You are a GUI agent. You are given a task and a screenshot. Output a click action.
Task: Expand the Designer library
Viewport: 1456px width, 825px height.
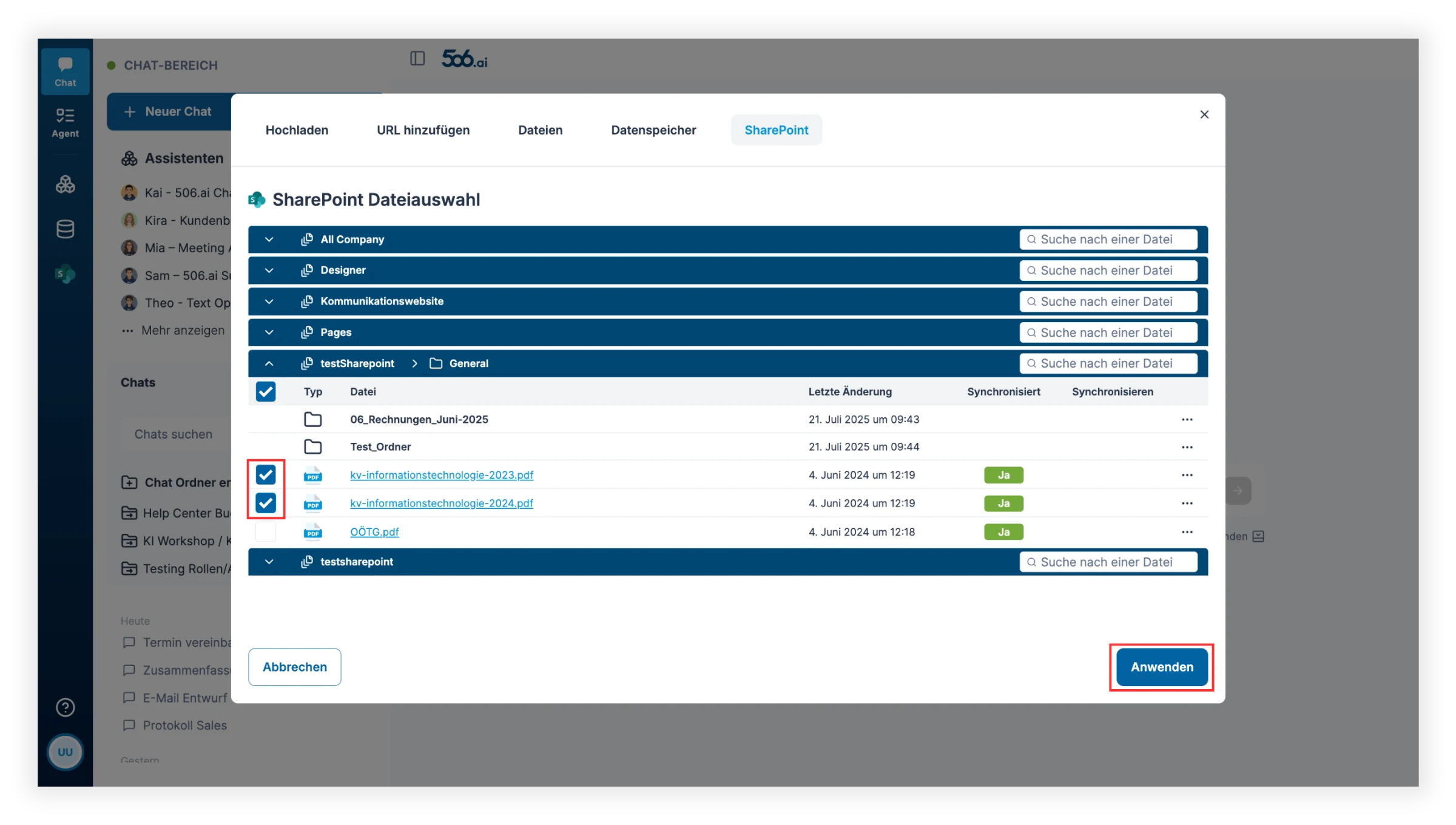click(x=269, y=271)
